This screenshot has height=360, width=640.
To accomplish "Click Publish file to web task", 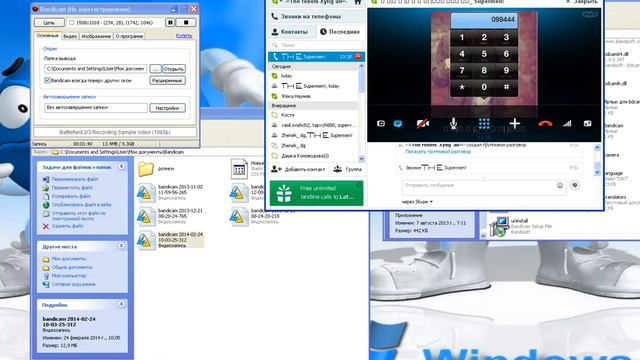I will (x=81, y=204).
